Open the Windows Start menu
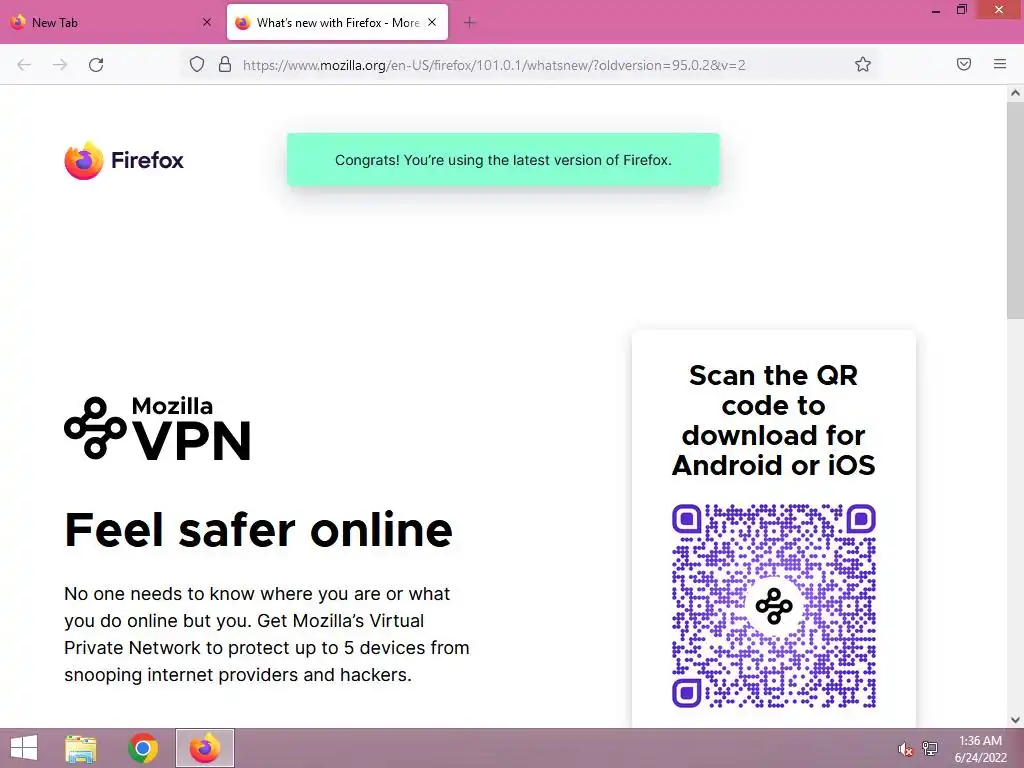Viewport: 1024px width, 768px height. [x=24, y=748]
